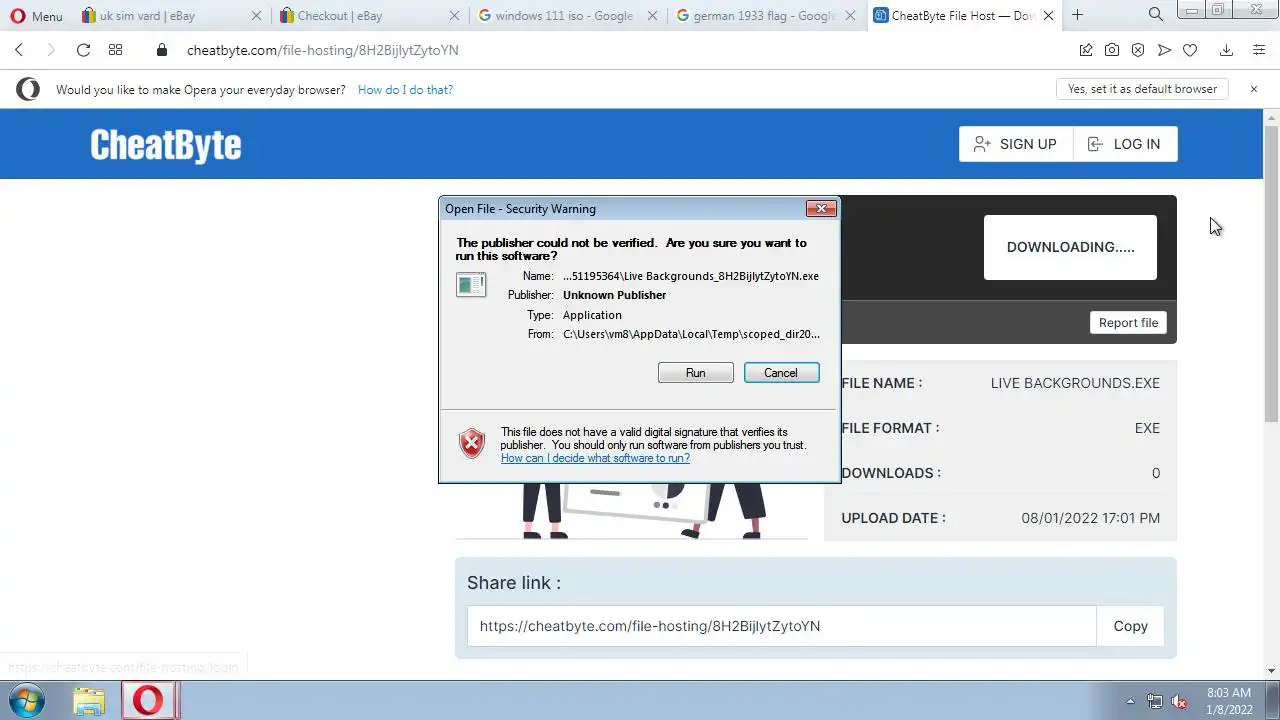Open the 'How do I do that?' link
This screenshot has height=720, width=1280.
(x=405, y=90)
